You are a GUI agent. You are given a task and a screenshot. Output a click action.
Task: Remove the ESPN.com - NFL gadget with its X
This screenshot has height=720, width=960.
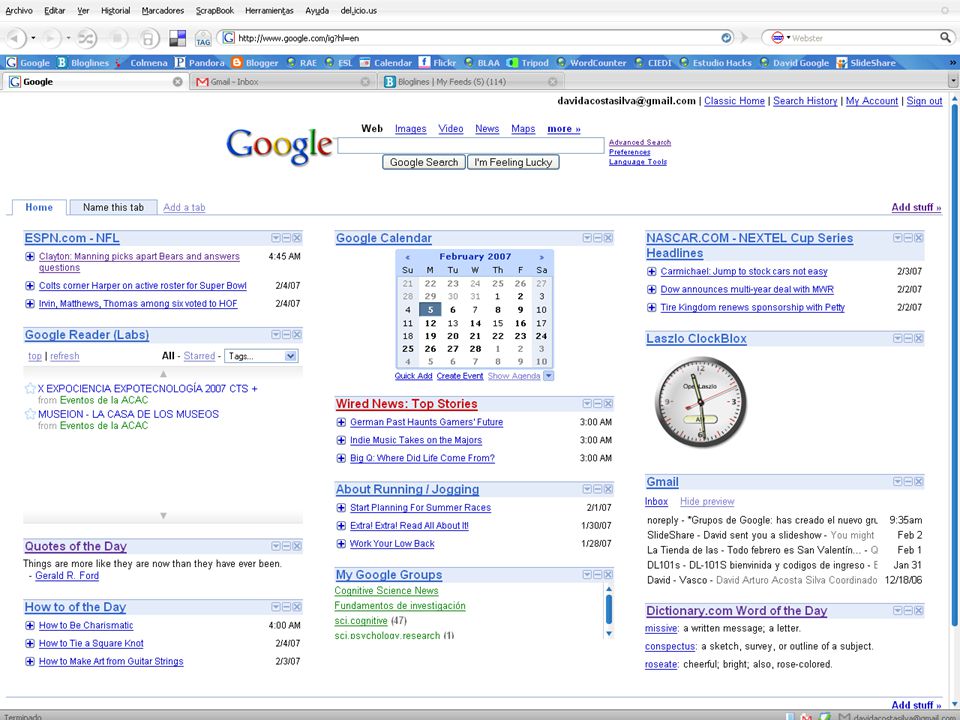pos(297,238)
